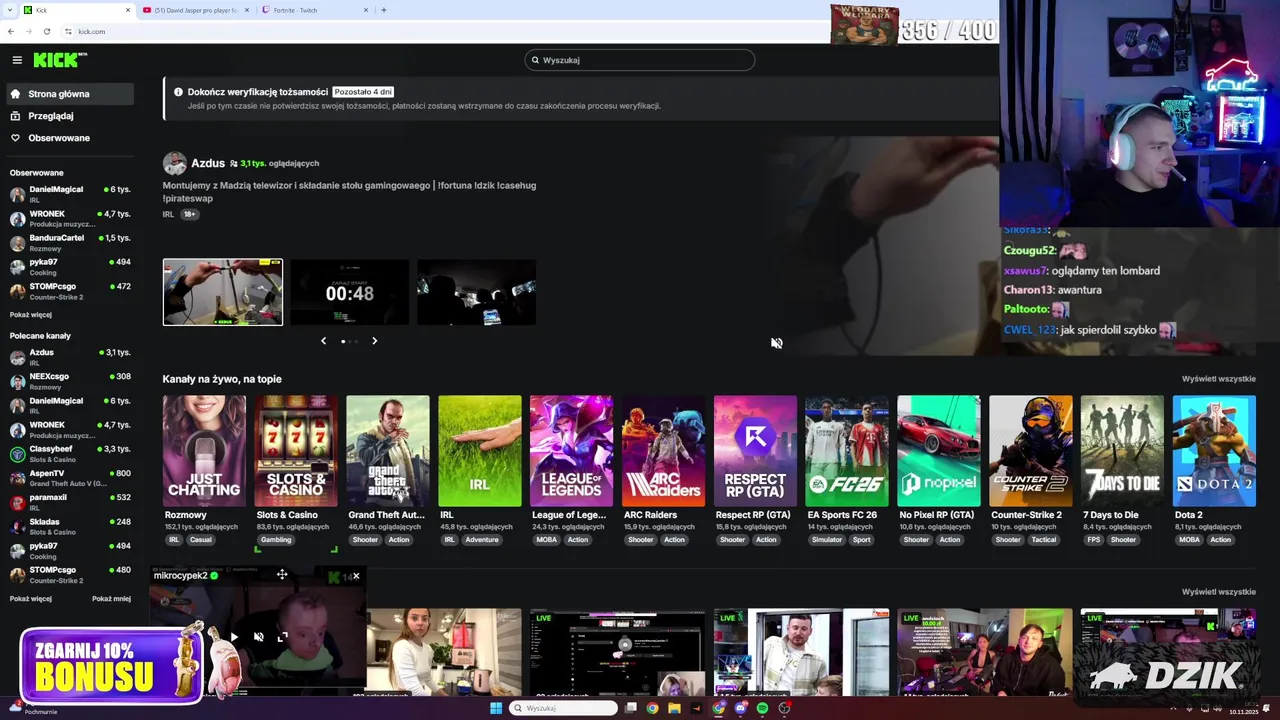Click the Casual tag under Rozmowy
The height and width of the screenshot is (720, 1280).
(x=201, y=540)
